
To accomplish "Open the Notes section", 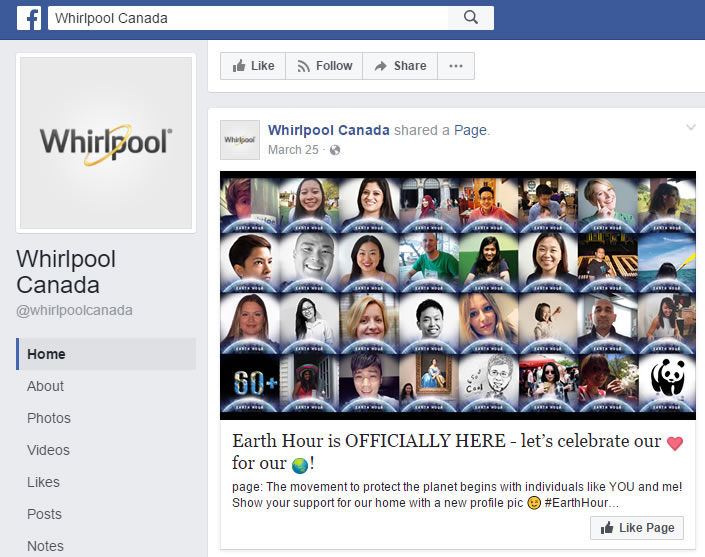I will (45, 546).
